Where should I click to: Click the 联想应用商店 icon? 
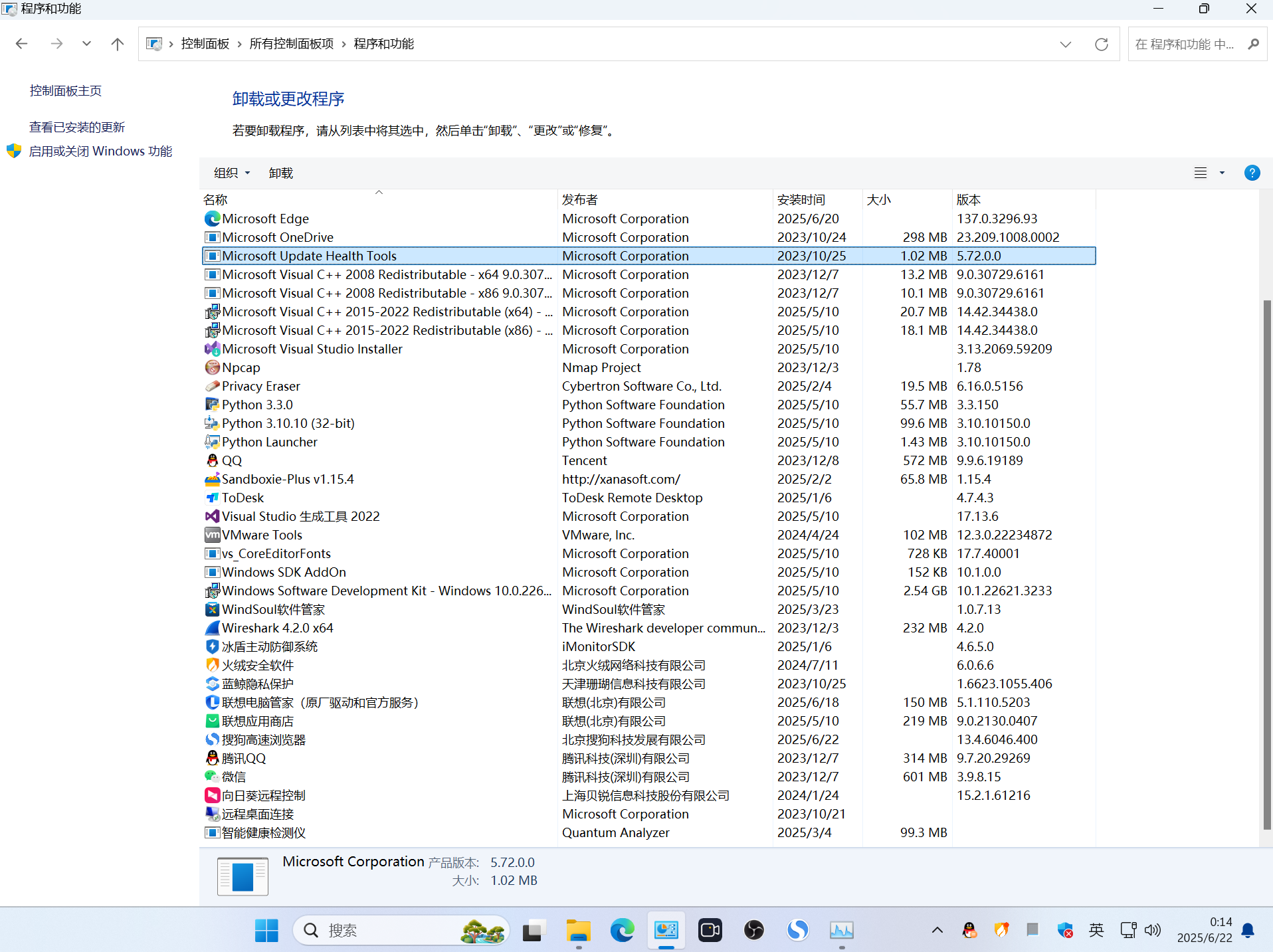click(212, 721)
